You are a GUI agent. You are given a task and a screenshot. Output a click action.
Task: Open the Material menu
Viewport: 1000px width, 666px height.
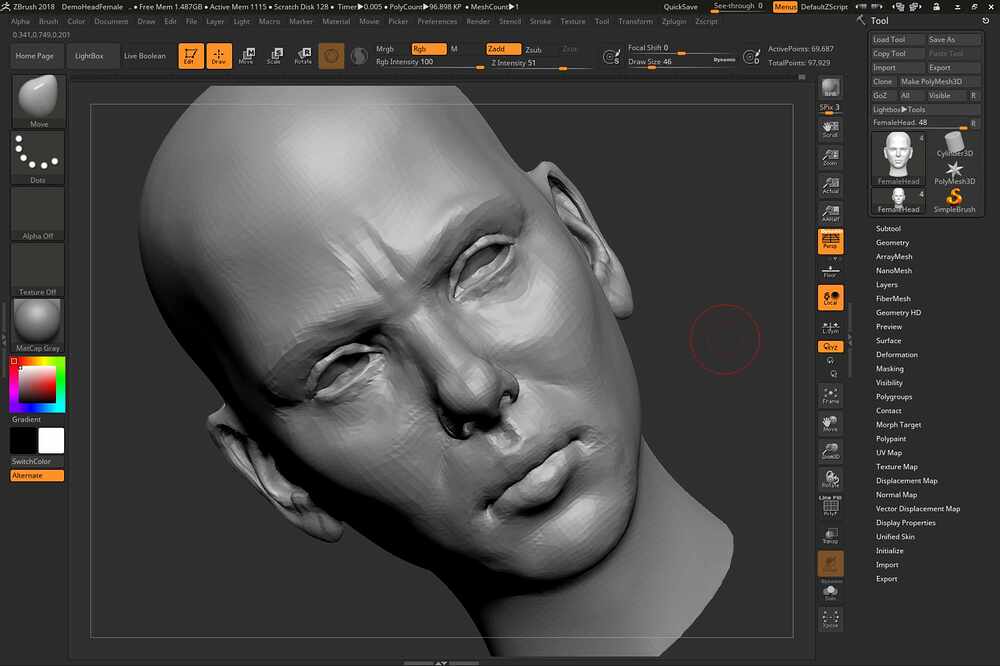(336, 21)
